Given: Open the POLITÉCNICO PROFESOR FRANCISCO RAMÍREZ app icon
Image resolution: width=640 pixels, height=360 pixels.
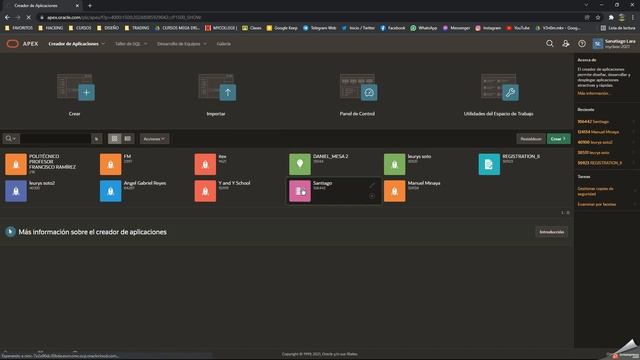Looking at the screenshot, I should [x=16, y=164].
